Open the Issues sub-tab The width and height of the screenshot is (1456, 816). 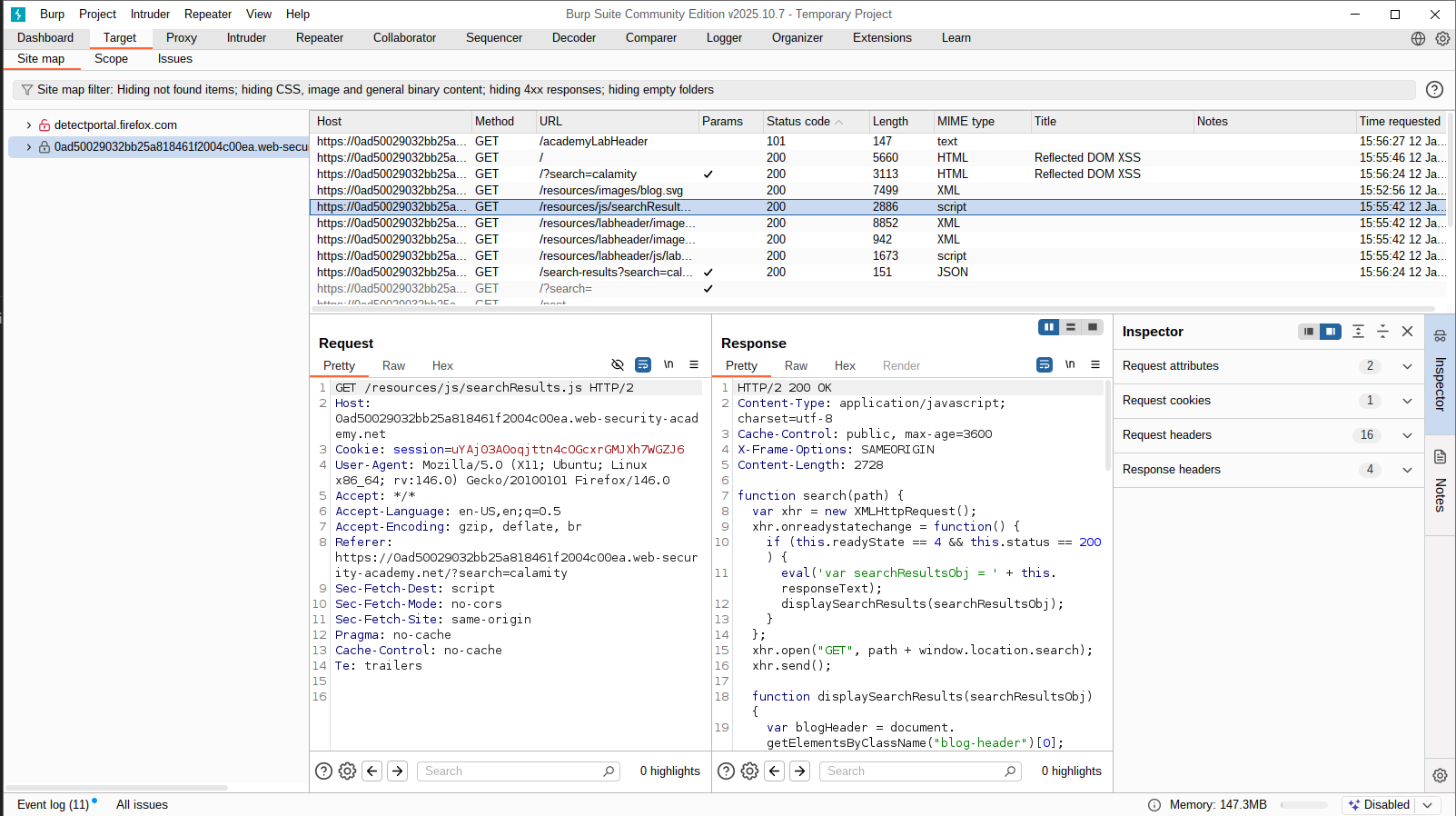[x=175, y=59]
